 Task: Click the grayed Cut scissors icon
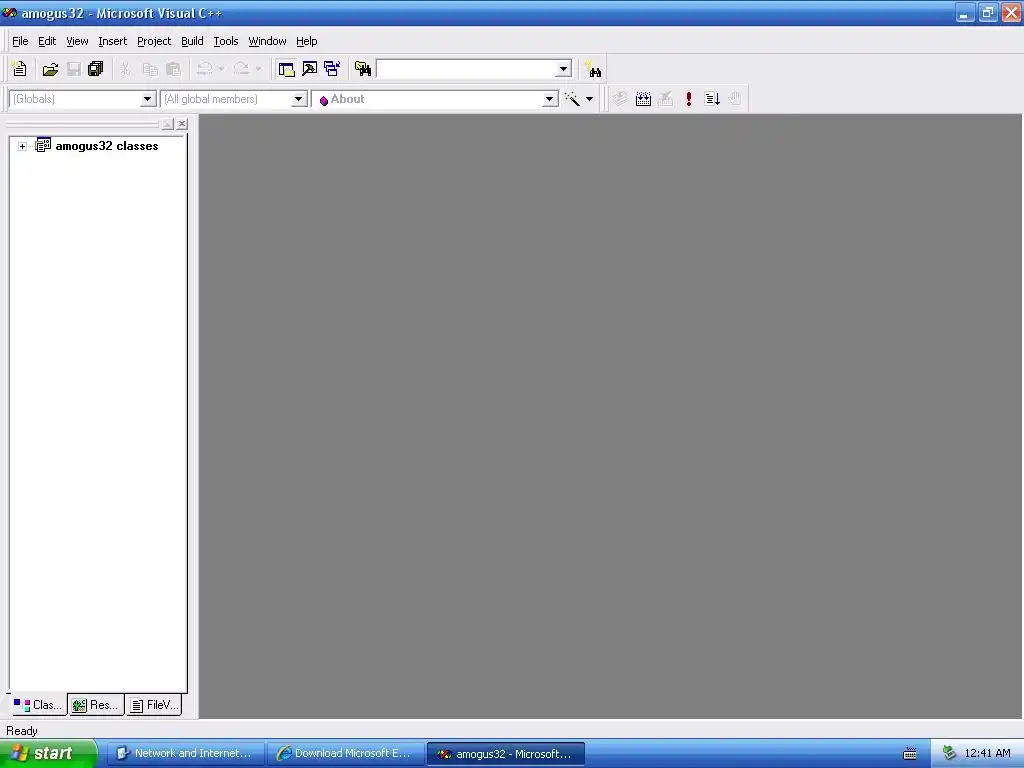125,69
